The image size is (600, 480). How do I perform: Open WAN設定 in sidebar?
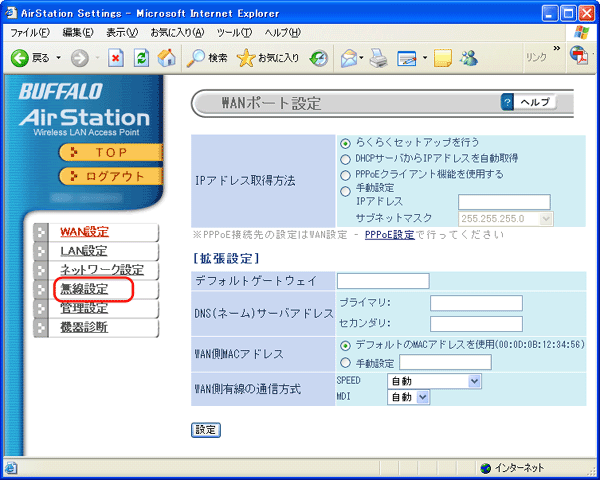pos(85,232)
